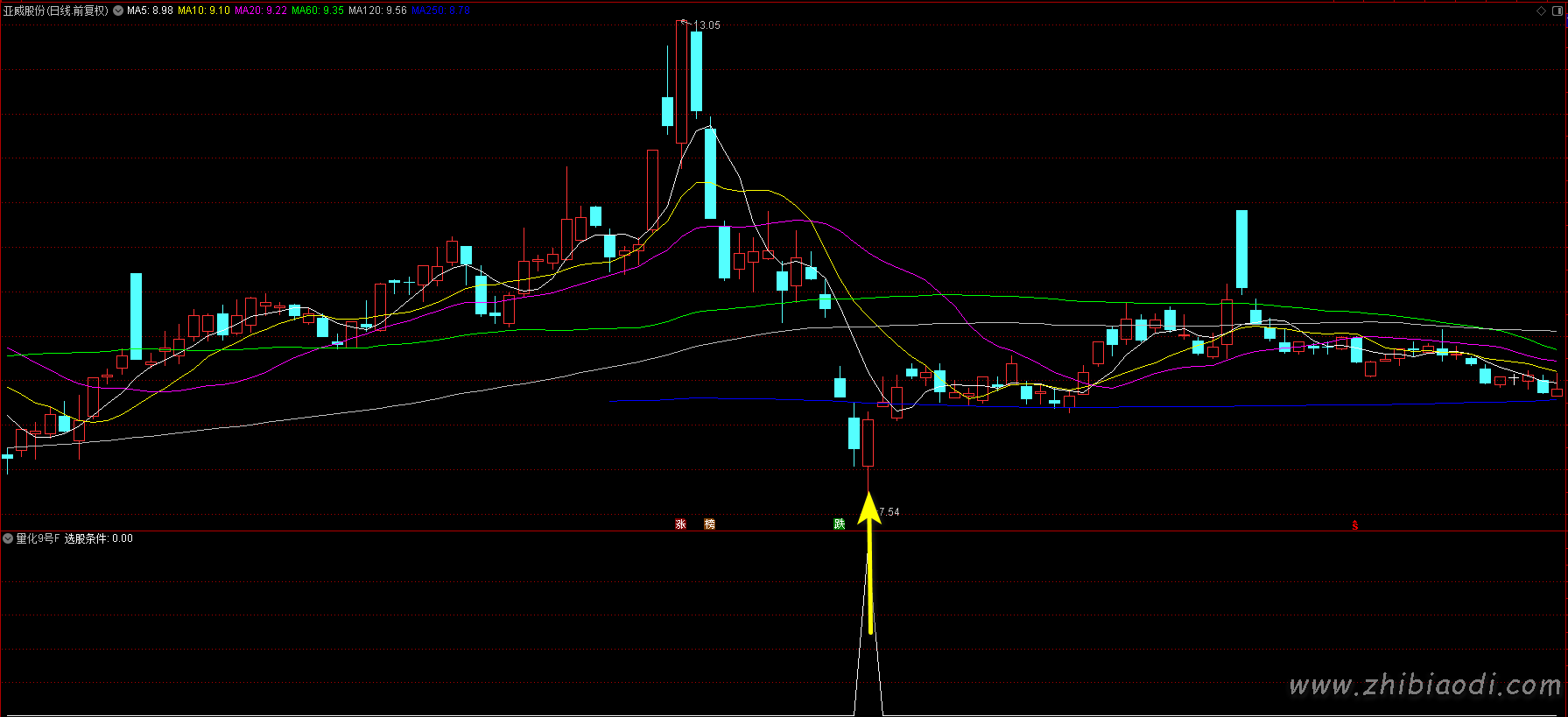Click the diamond icon at top right
This screenshot has width=1568, height=717.
(1541, 11)
